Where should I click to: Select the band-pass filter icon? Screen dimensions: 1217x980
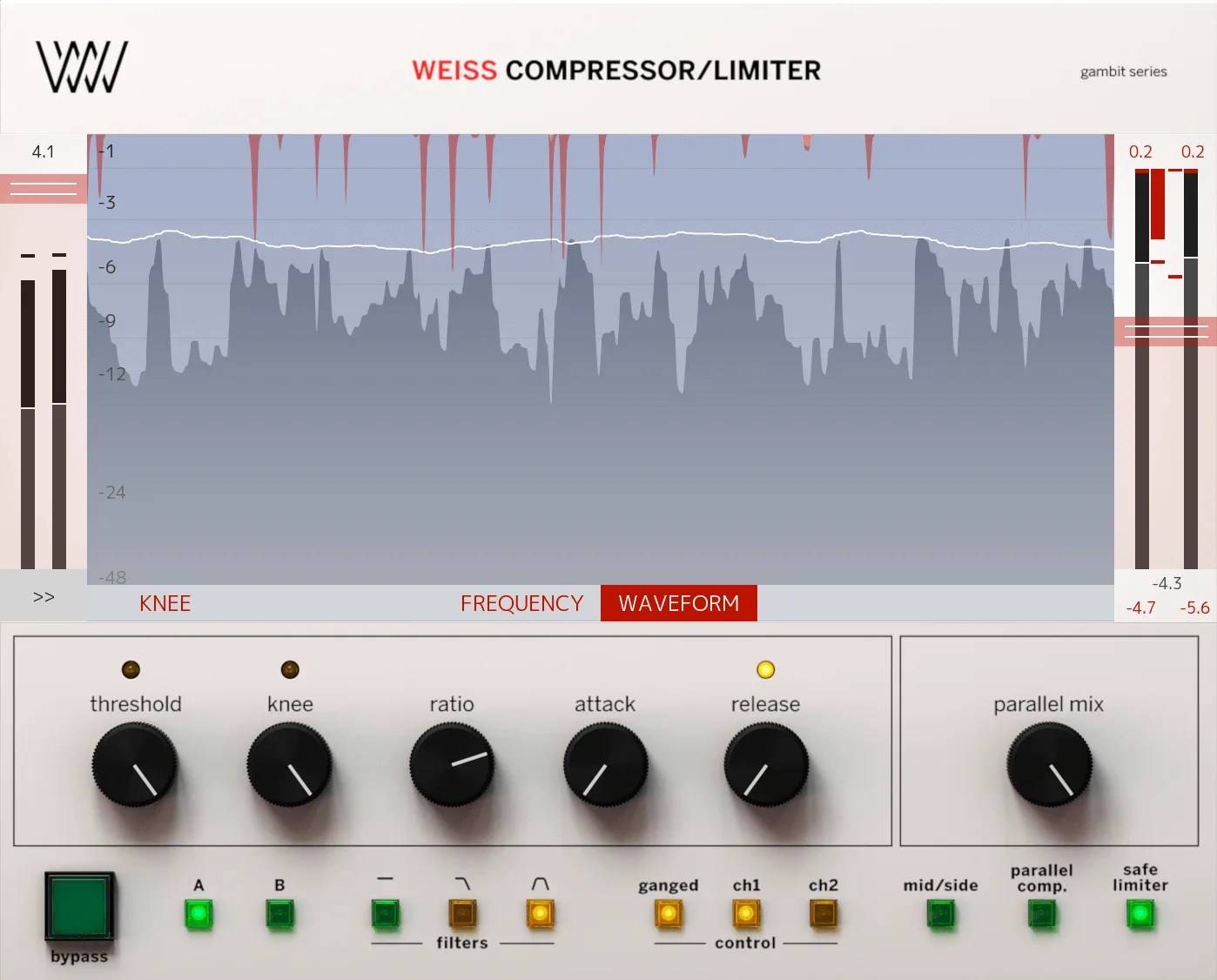click(x=540, y=915)
